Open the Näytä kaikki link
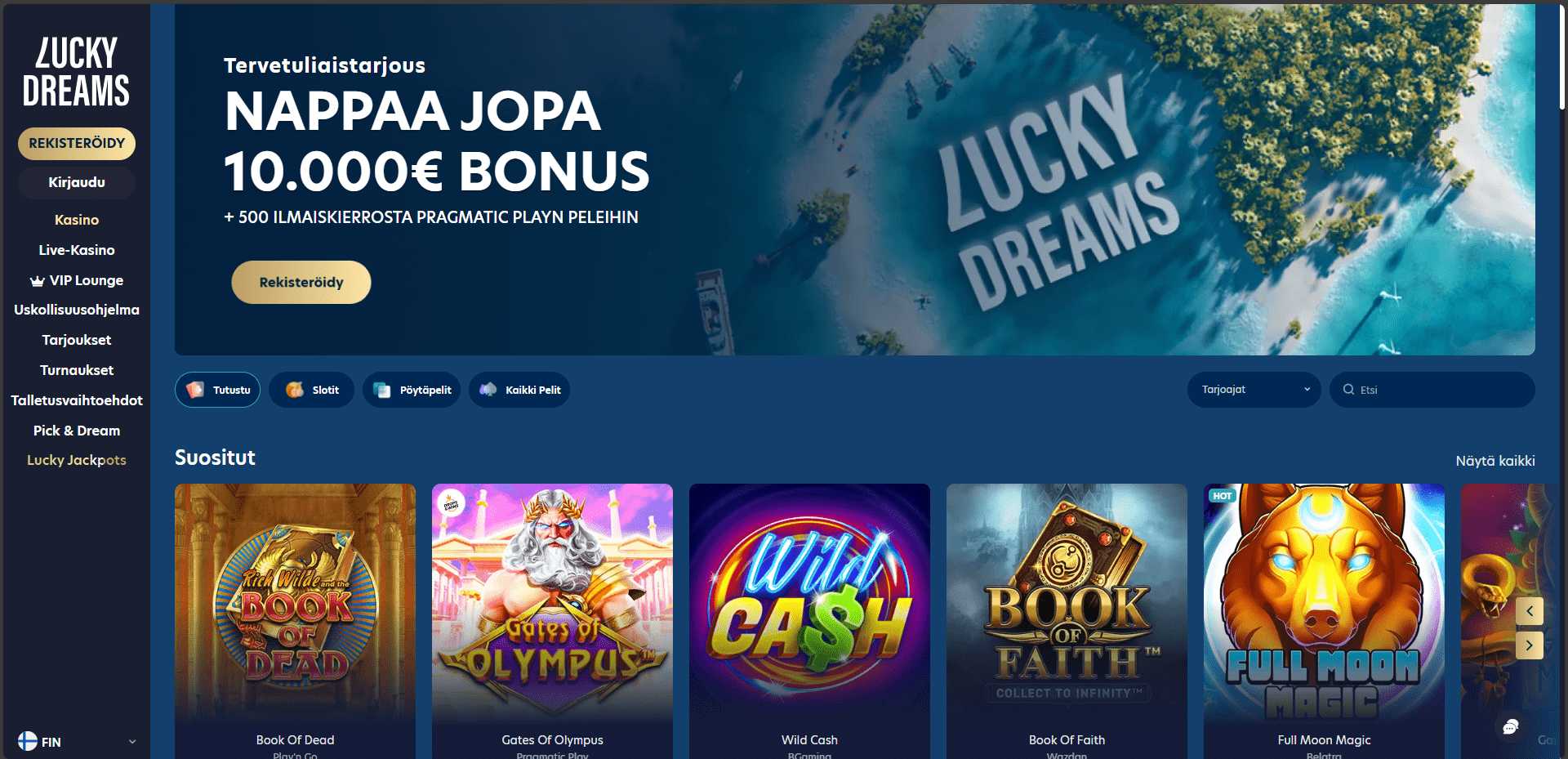The height and width of the screenshot is (759, 1568). coord(1495,461)
